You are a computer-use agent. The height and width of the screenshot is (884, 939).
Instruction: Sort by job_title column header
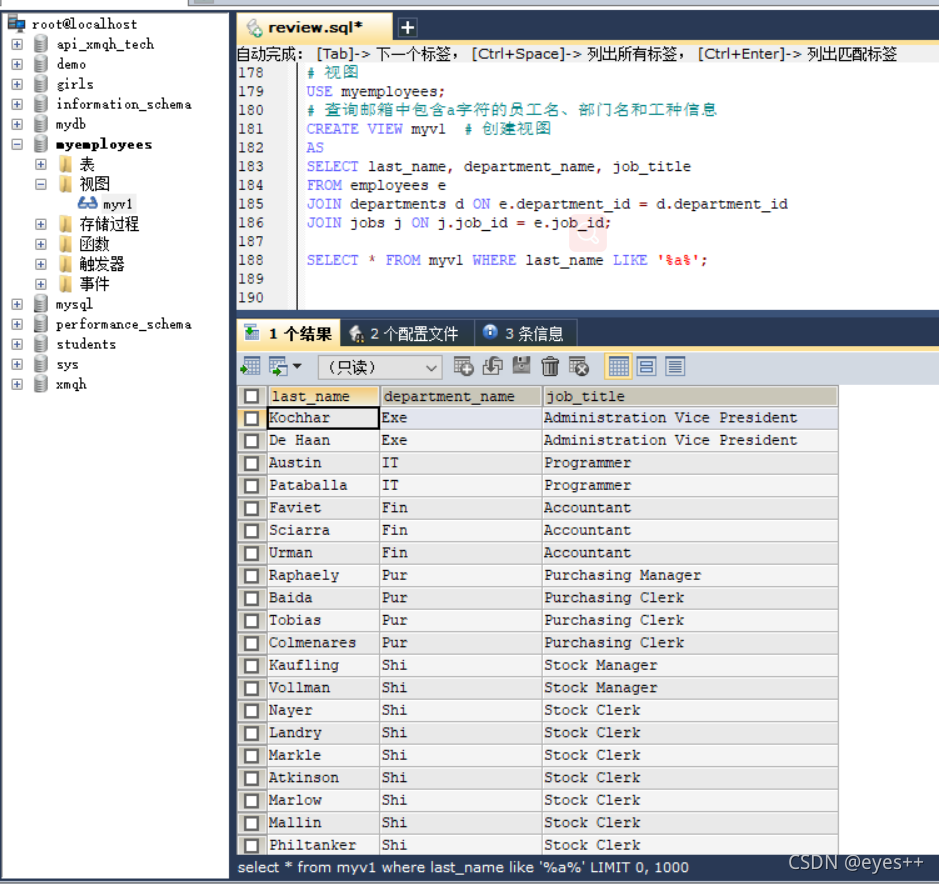point(690,396)
